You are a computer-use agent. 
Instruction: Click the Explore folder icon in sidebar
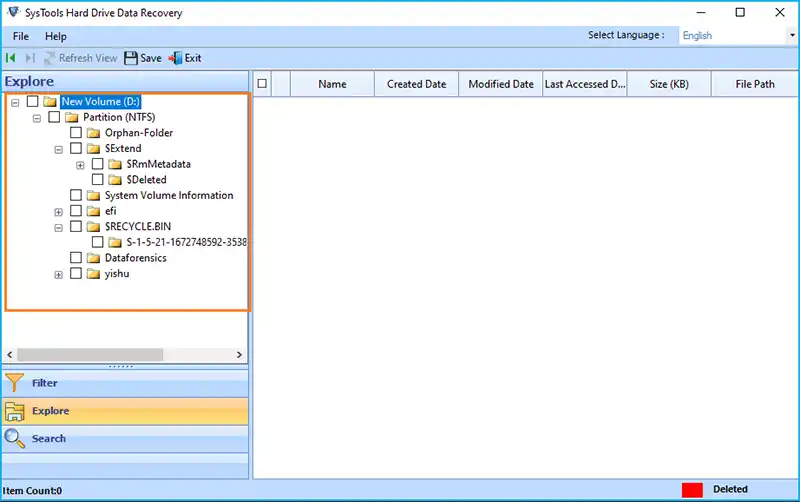(14, 411)
